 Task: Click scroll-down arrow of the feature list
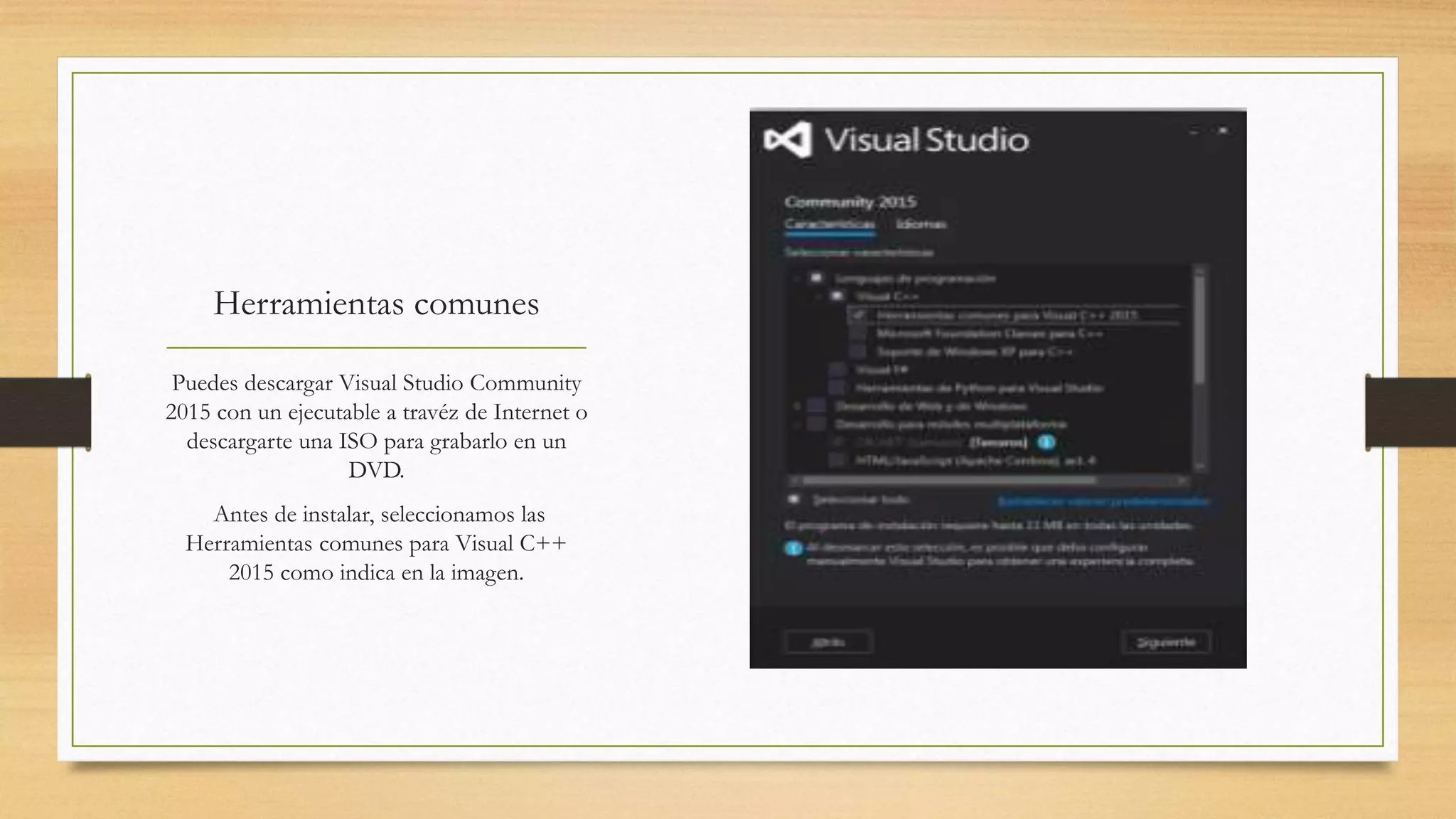click(1200, 465)
